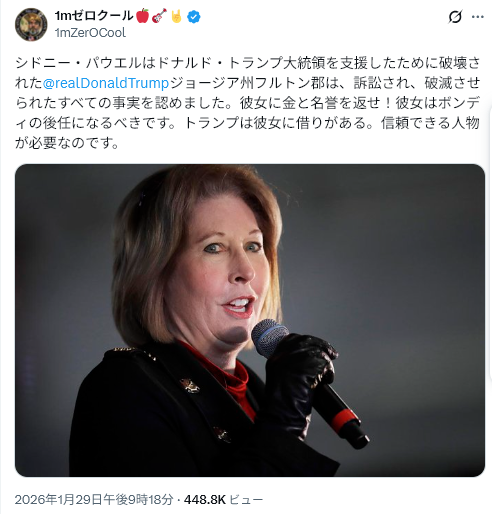
Task: Click the microphone in the attached photo
Action: [308, 382]
